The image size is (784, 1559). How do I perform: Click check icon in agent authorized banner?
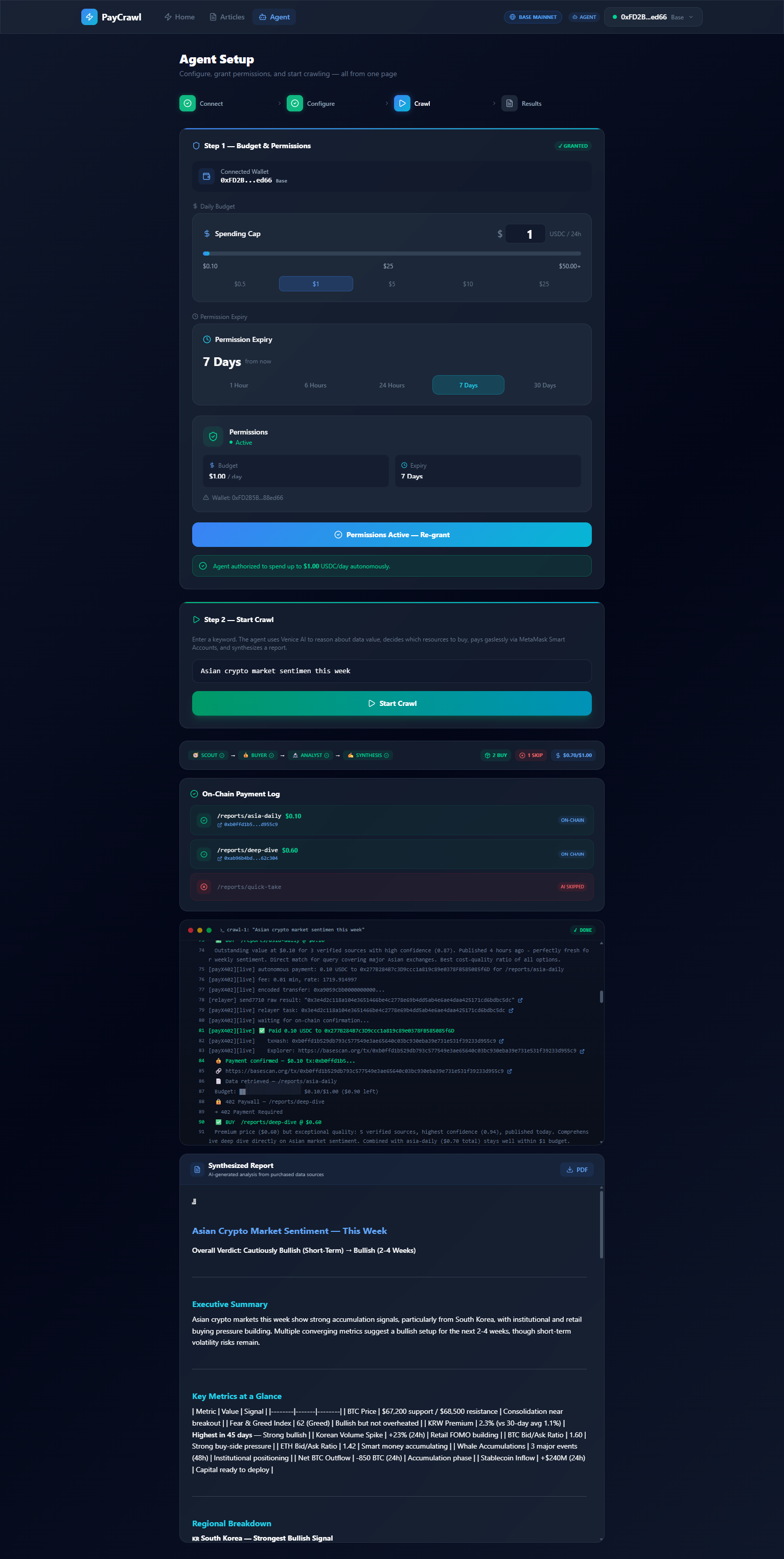pos(203,566)
